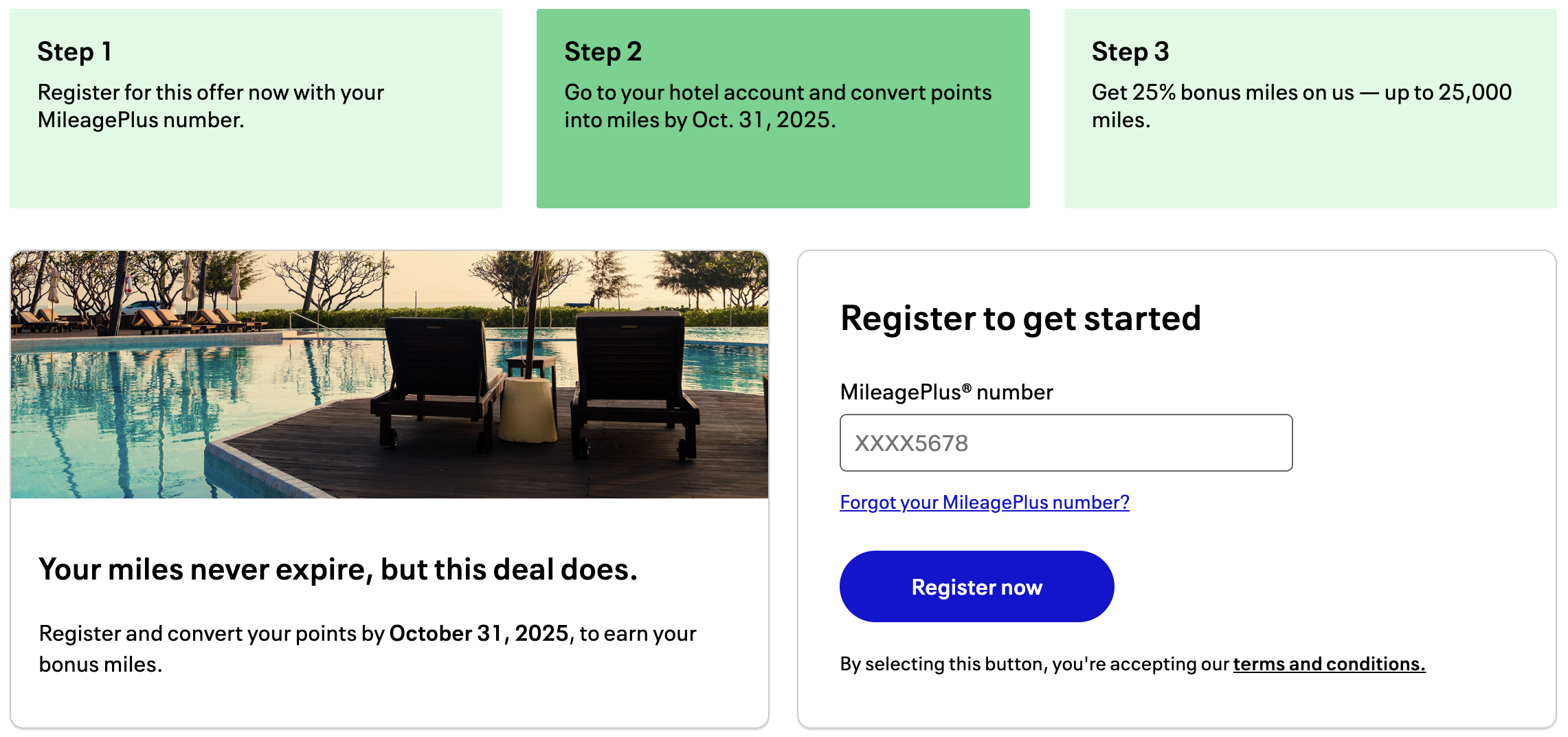Select the Step 1 heading

[74, 52]
